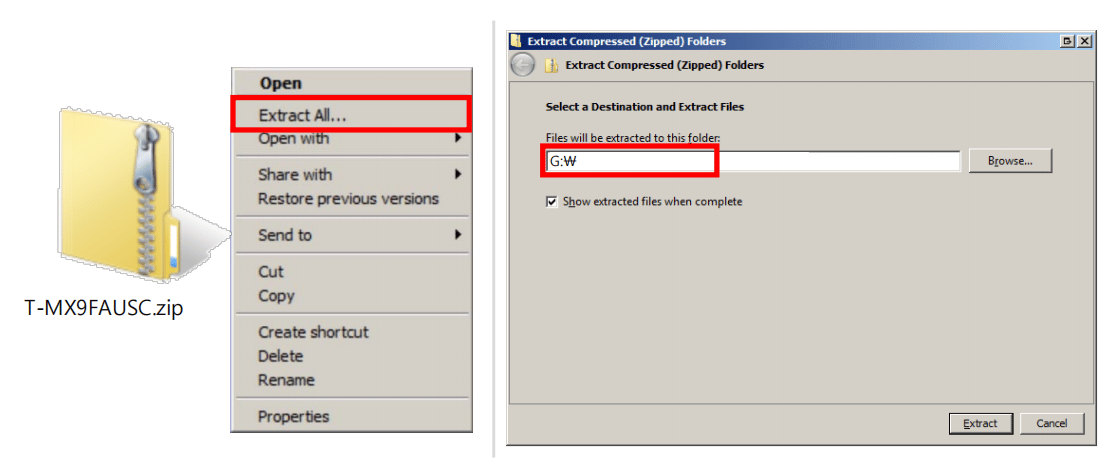Open the Browse button for destination
Screen dimensions: 1115x472
(1010, 161)
